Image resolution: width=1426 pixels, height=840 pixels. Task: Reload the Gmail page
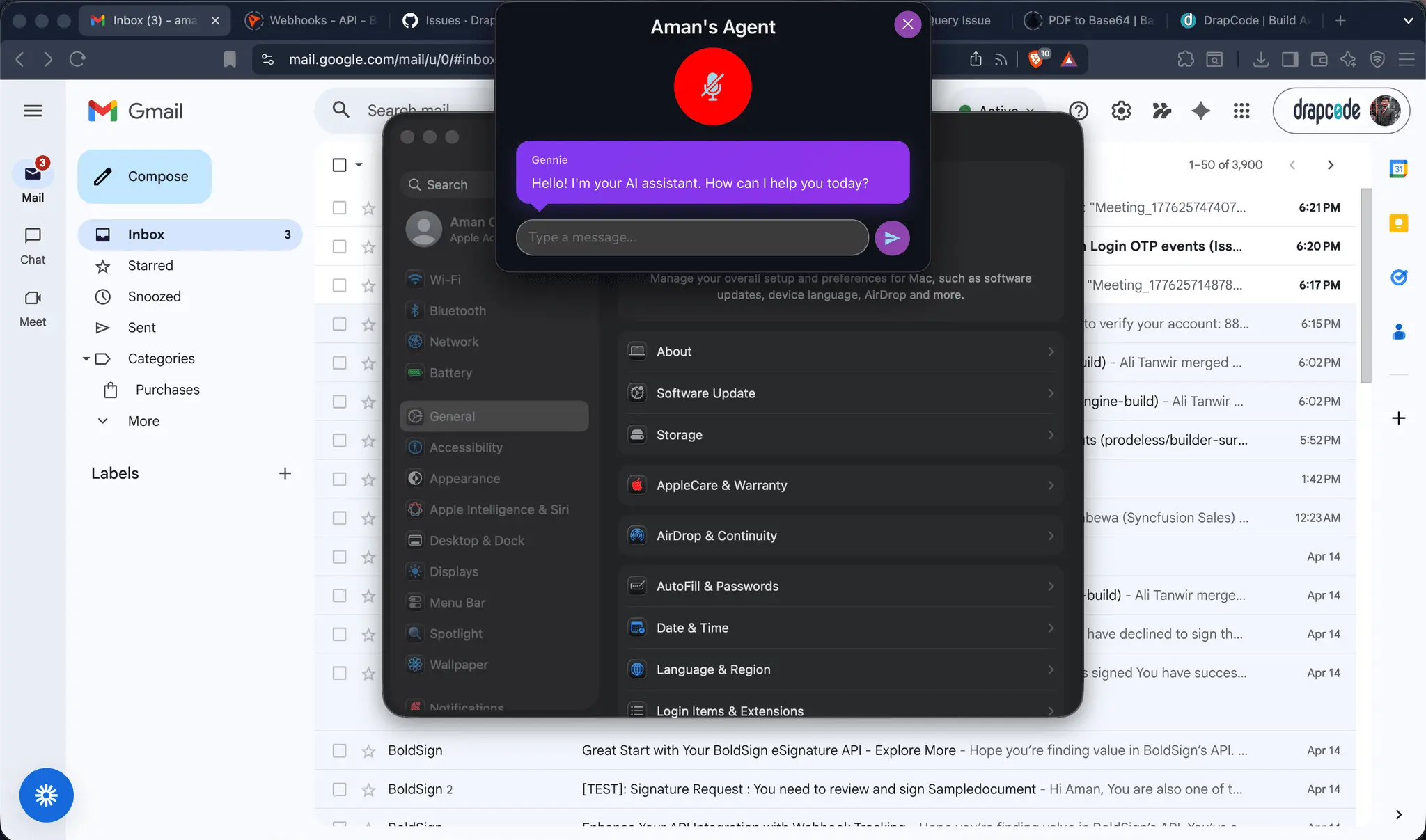tap(77, 59)
